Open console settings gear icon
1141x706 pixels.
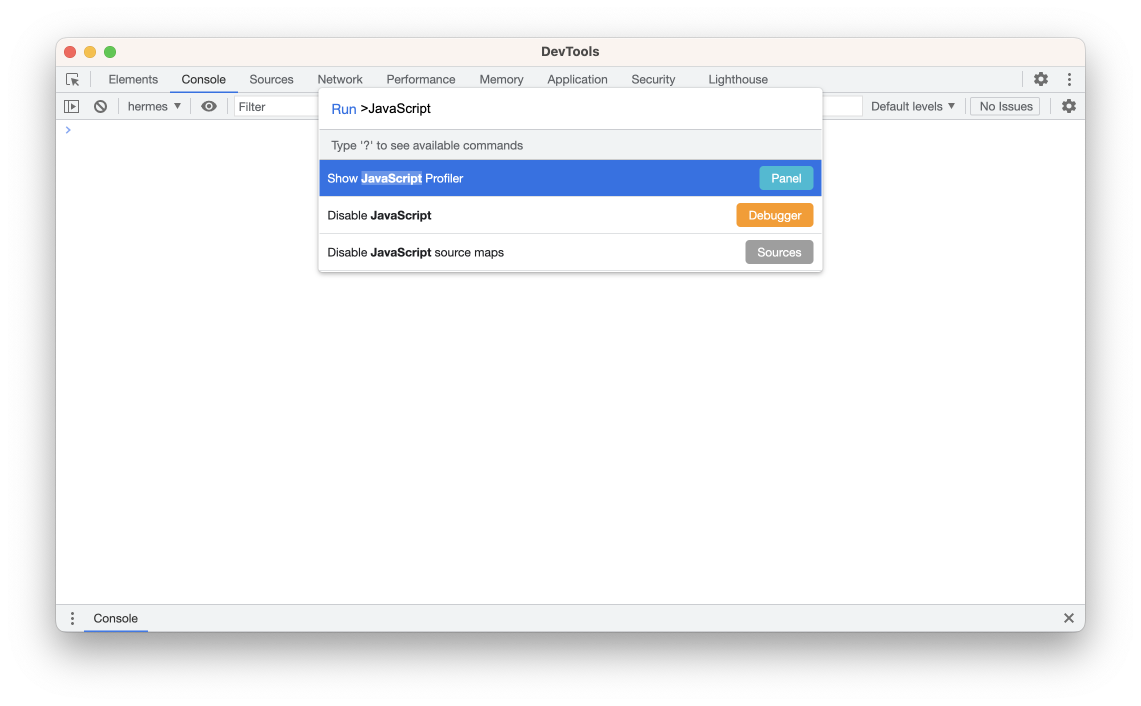[1068, 106]
